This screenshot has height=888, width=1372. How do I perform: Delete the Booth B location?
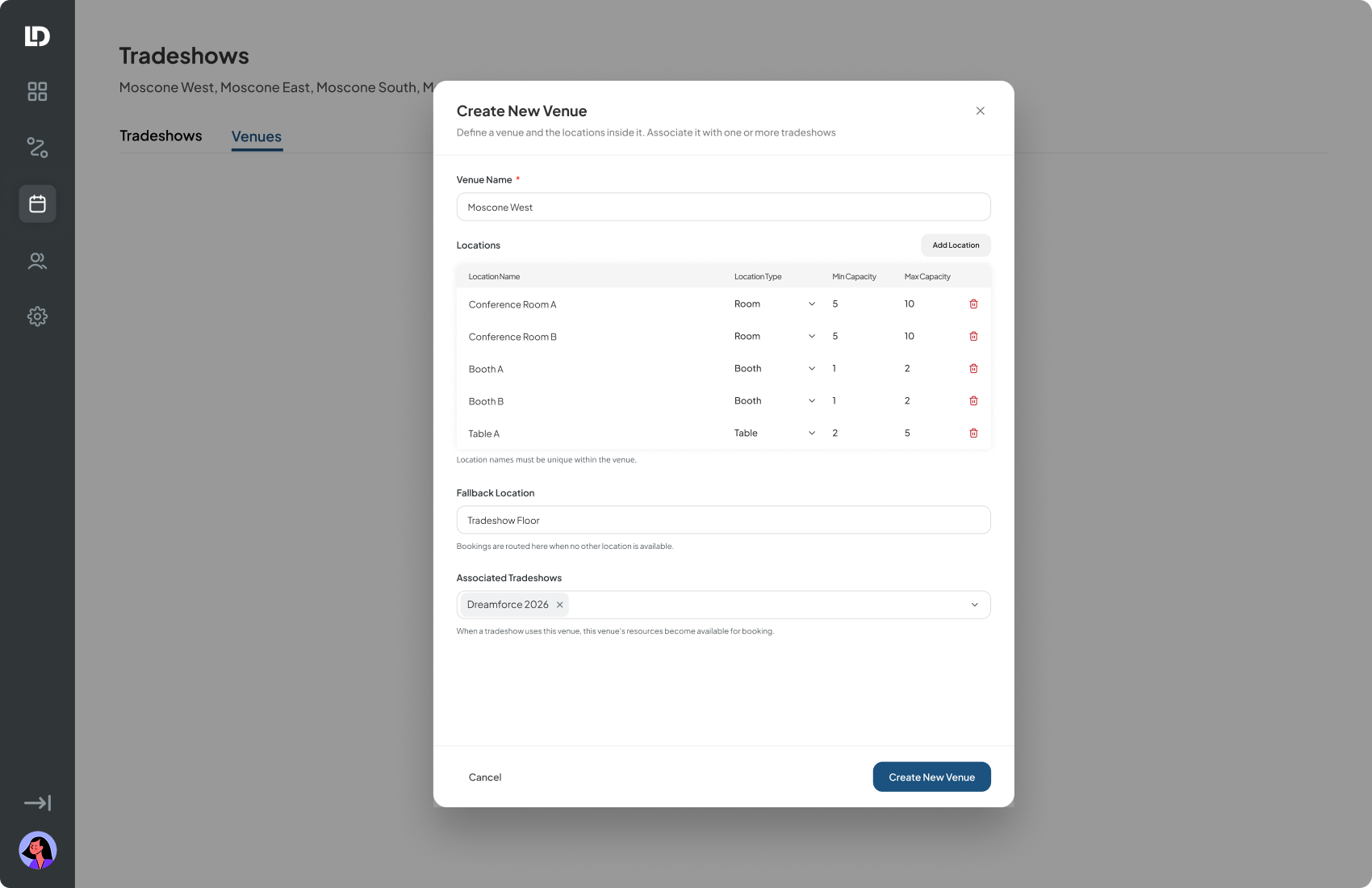tap(973, 401)
